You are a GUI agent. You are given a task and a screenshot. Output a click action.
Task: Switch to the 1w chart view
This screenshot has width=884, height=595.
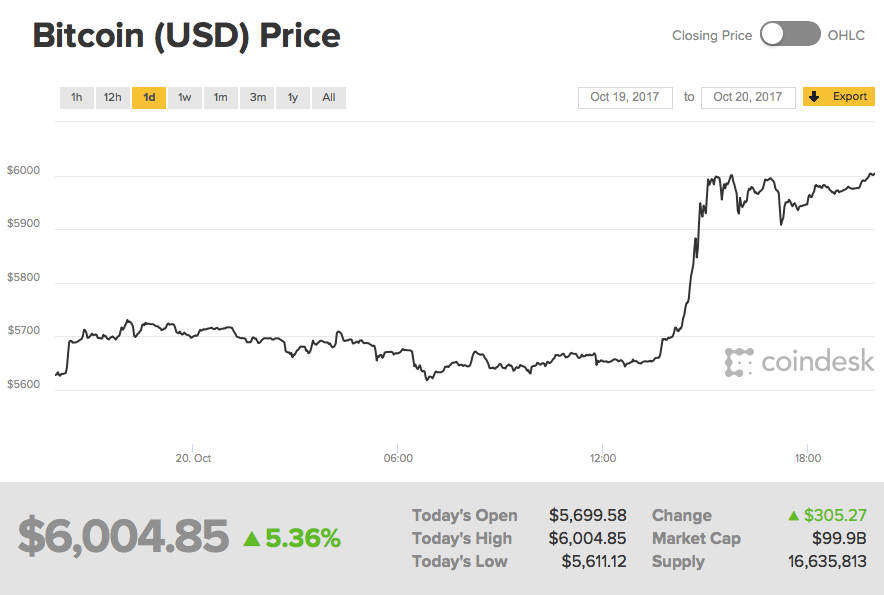(185, 97)
